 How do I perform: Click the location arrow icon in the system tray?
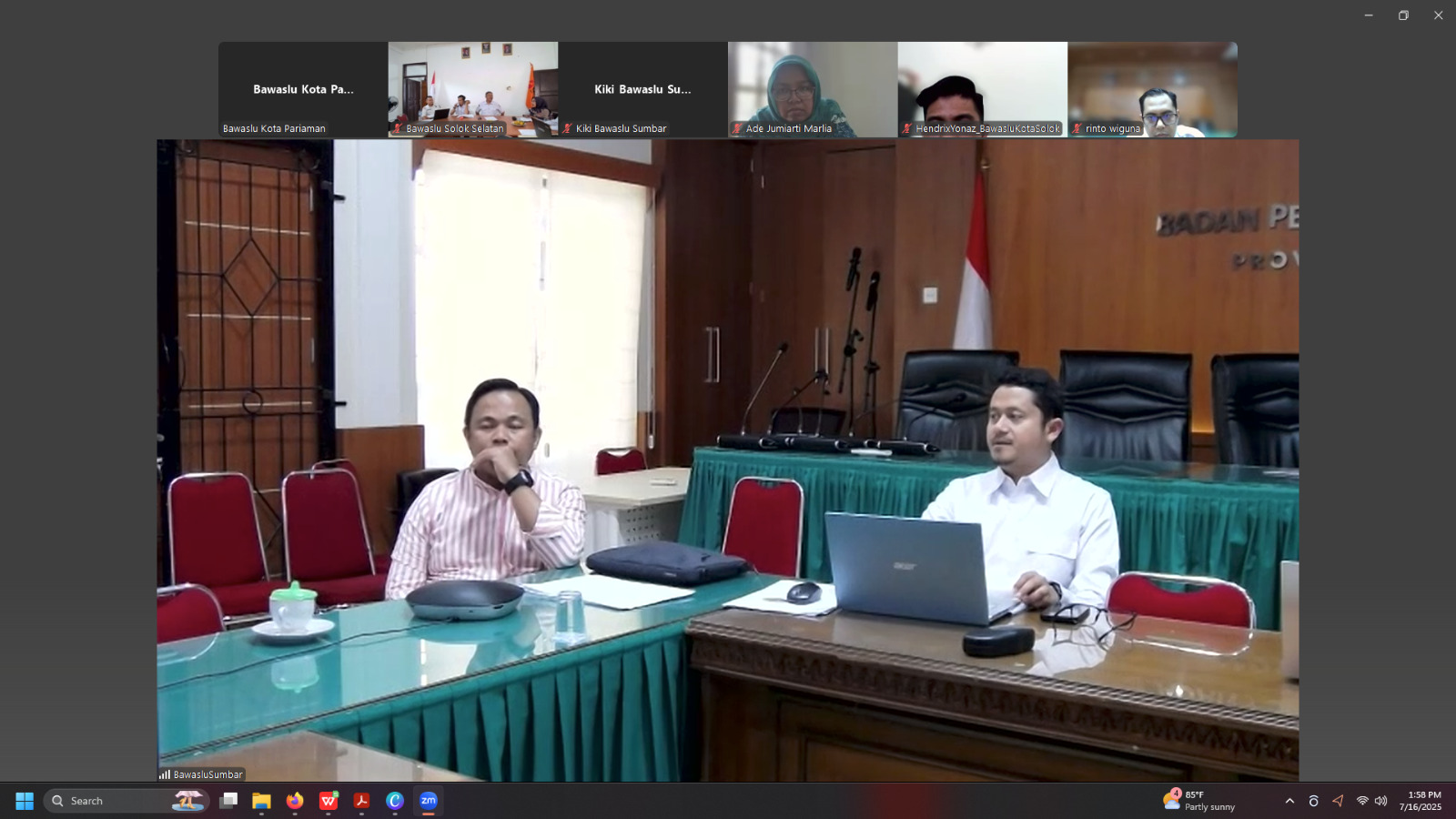point(1338,801)
